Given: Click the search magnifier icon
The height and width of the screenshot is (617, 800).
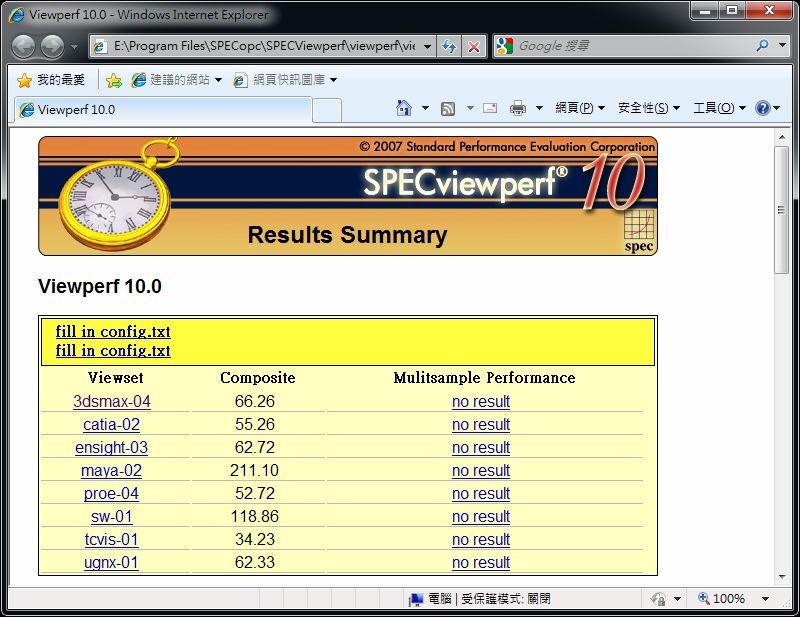Looking at the screenshot, I should click(x=763, y=46).
